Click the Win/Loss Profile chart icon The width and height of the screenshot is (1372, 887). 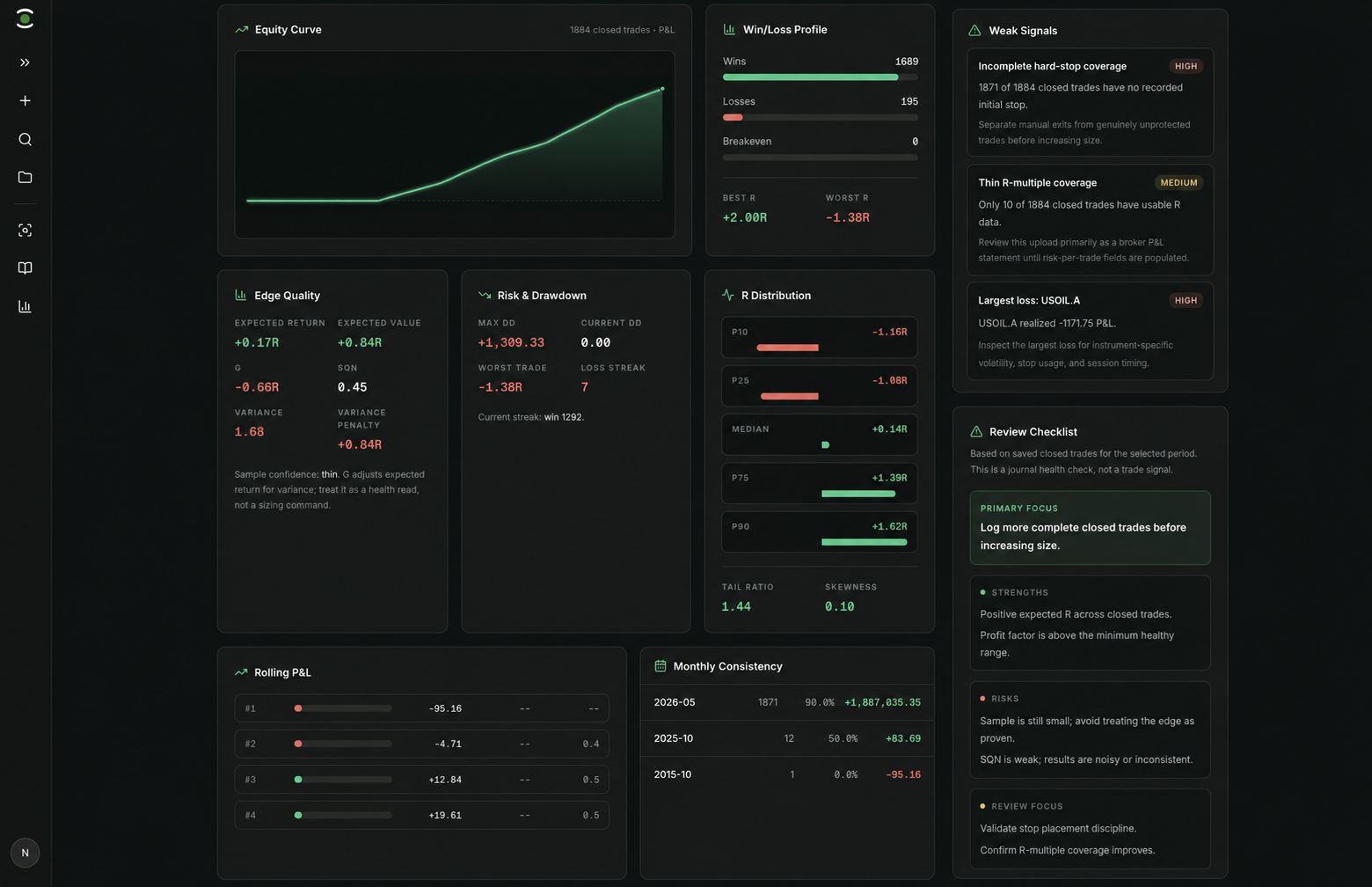[x=729, y=29]
